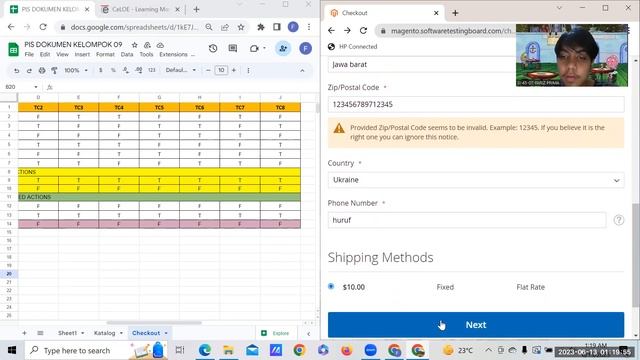Click the Share button in Sheets
The image size is (640, 360).
click(283, 48)
